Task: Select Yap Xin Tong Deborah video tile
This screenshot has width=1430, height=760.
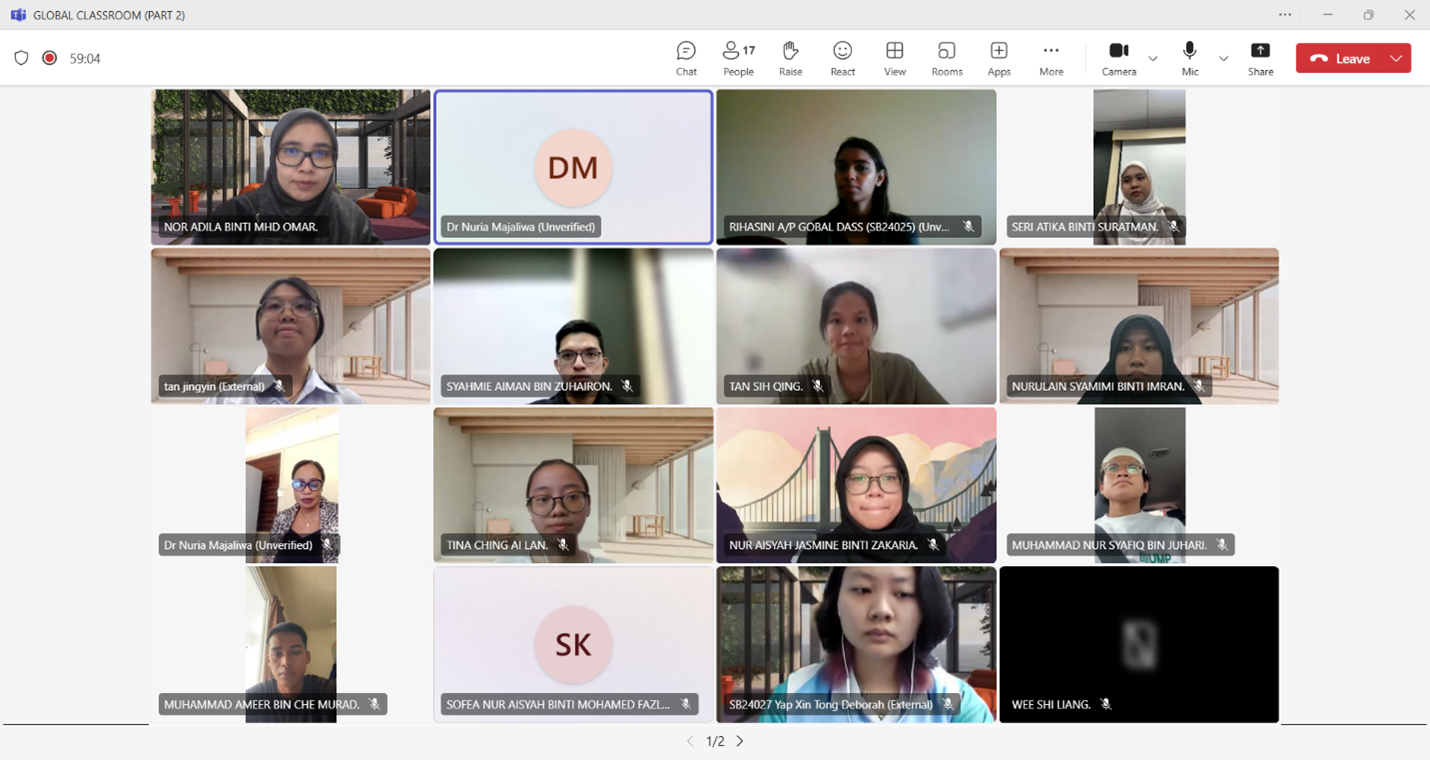Action: (856, 644)
